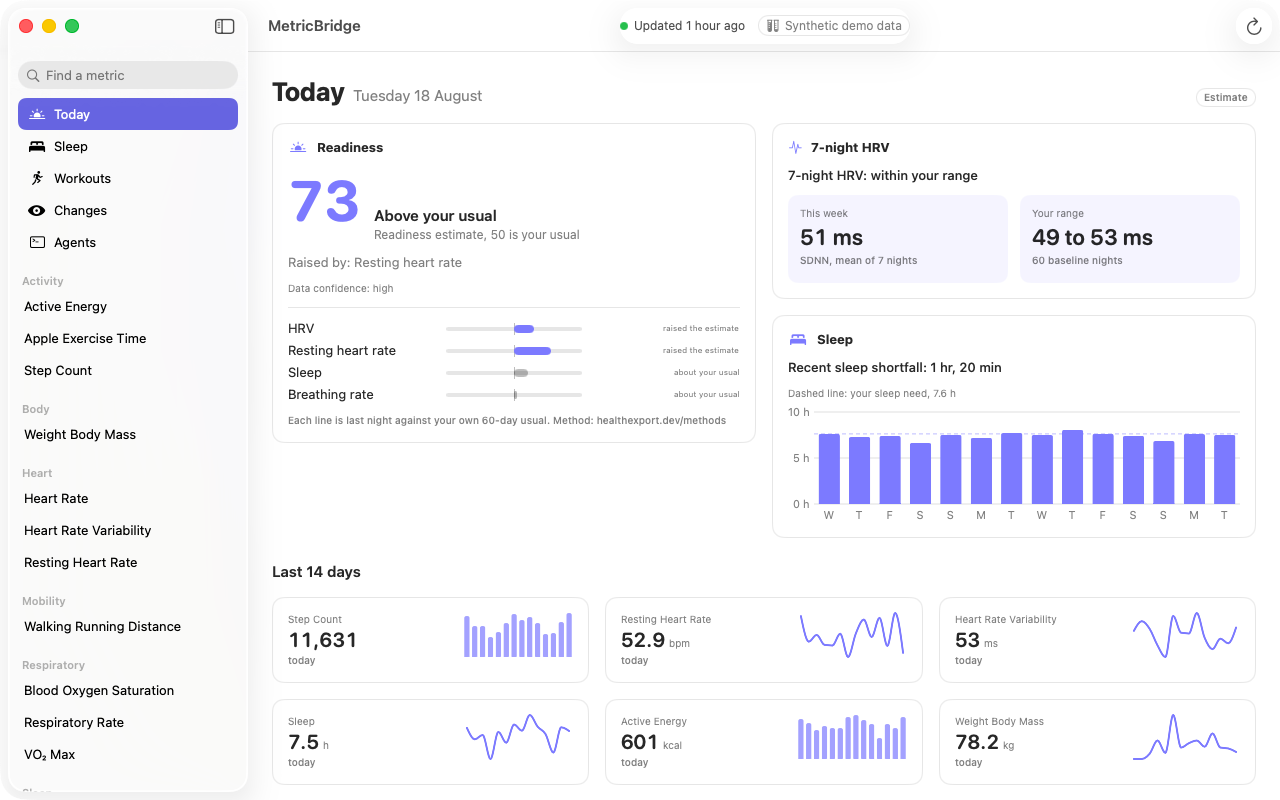Click the waveform icon in the 7-night HRV card
Image resolution: width=1280 pixels, height=800 pixels.
click(795, 147)
